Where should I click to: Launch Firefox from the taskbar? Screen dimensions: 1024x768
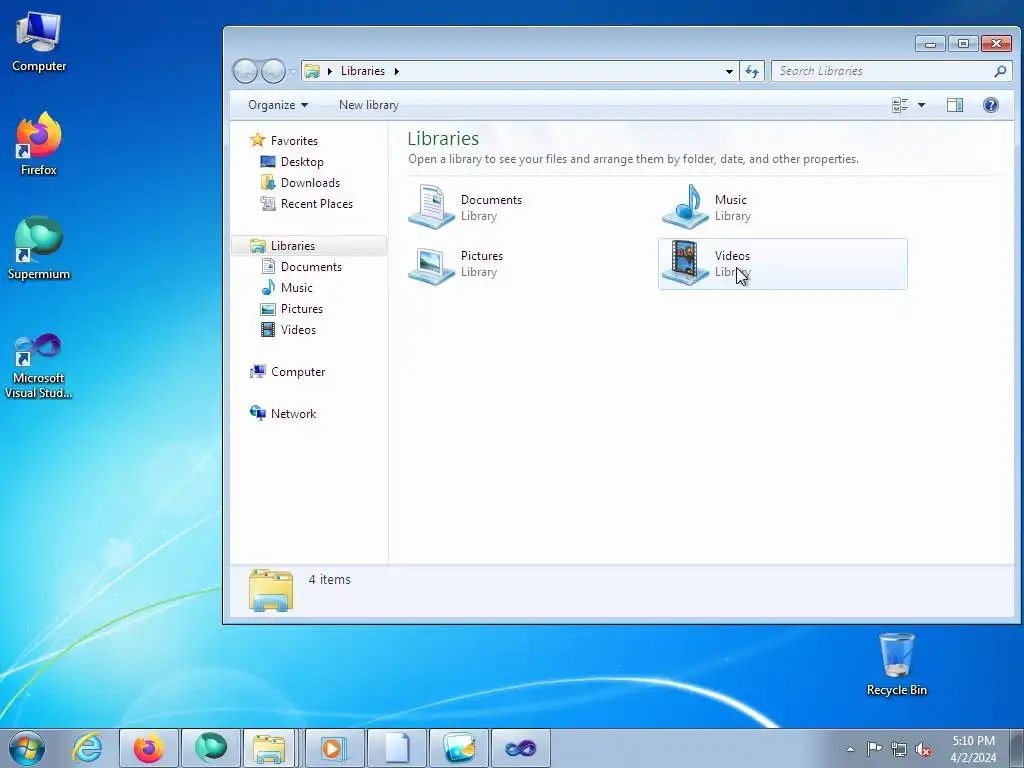148,748
